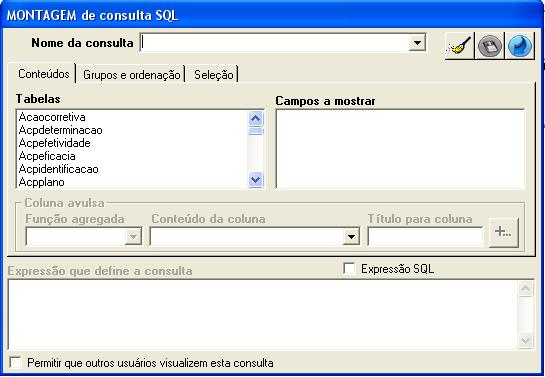
Task: Open the Conteúdo da coluna dropdown
Action: click(x=351, y=237)
